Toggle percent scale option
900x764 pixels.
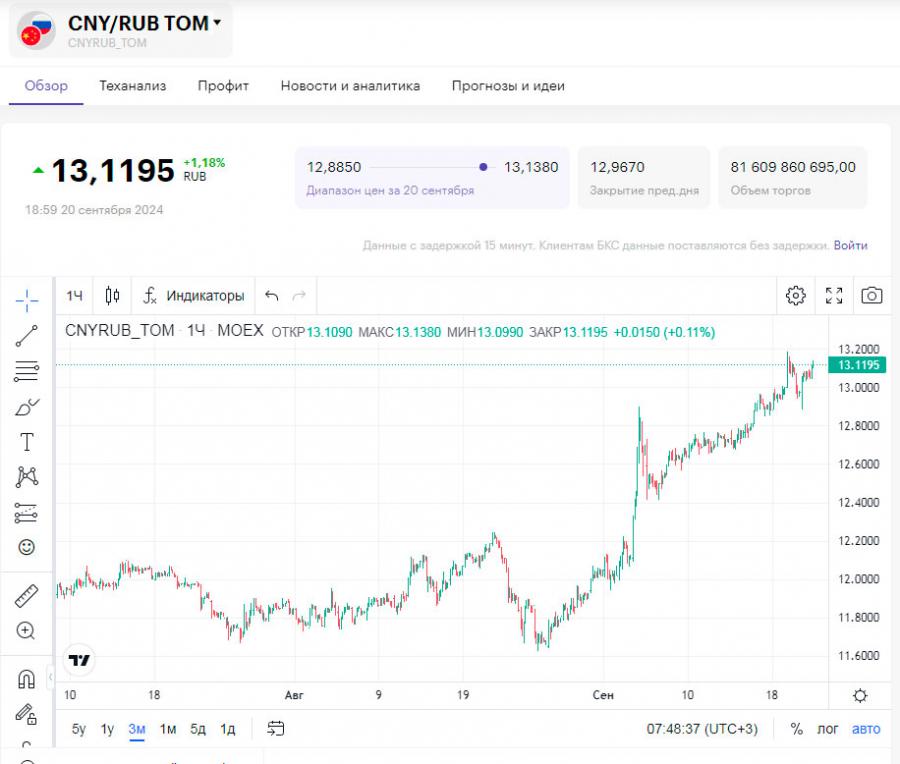797,729
